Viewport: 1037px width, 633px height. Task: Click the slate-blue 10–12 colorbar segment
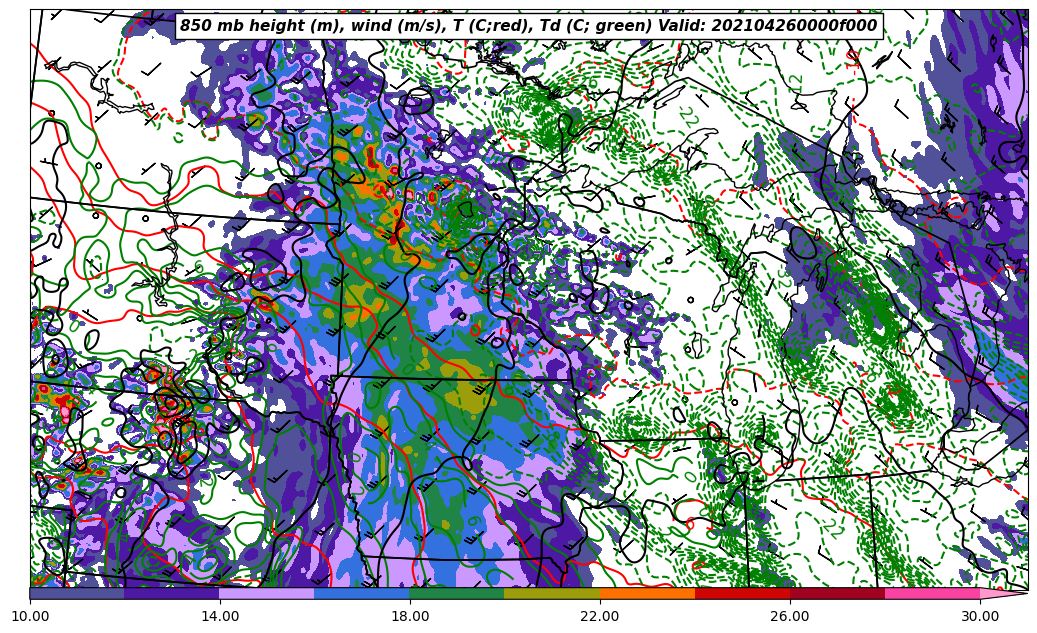click(x=77, y=593)
